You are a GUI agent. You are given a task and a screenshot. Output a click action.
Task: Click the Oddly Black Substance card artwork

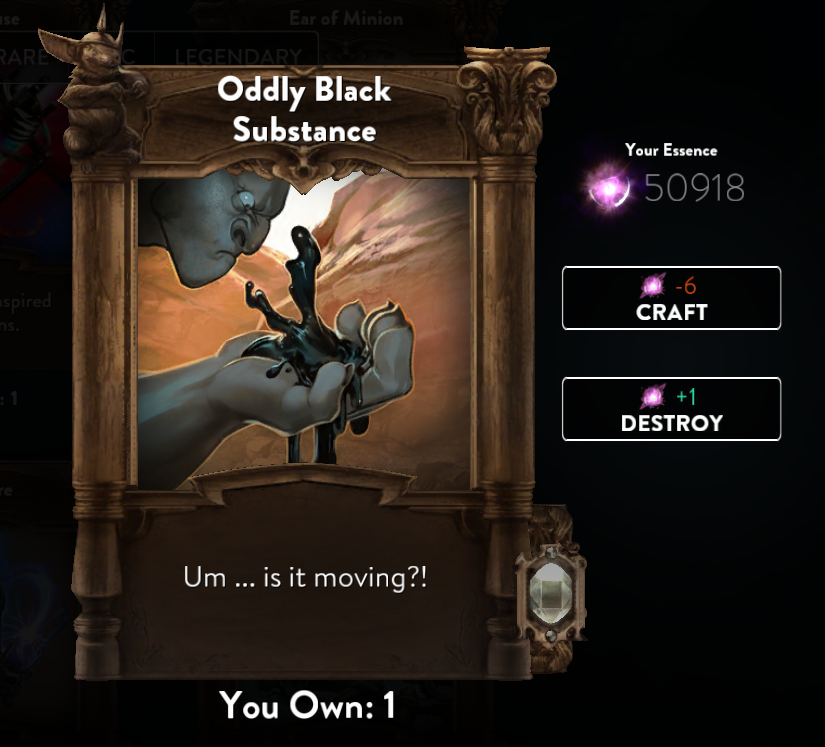coord(304,329)
